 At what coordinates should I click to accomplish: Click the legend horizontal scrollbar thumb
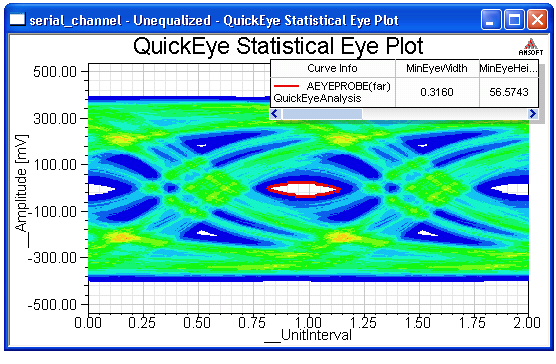[322, 114]
